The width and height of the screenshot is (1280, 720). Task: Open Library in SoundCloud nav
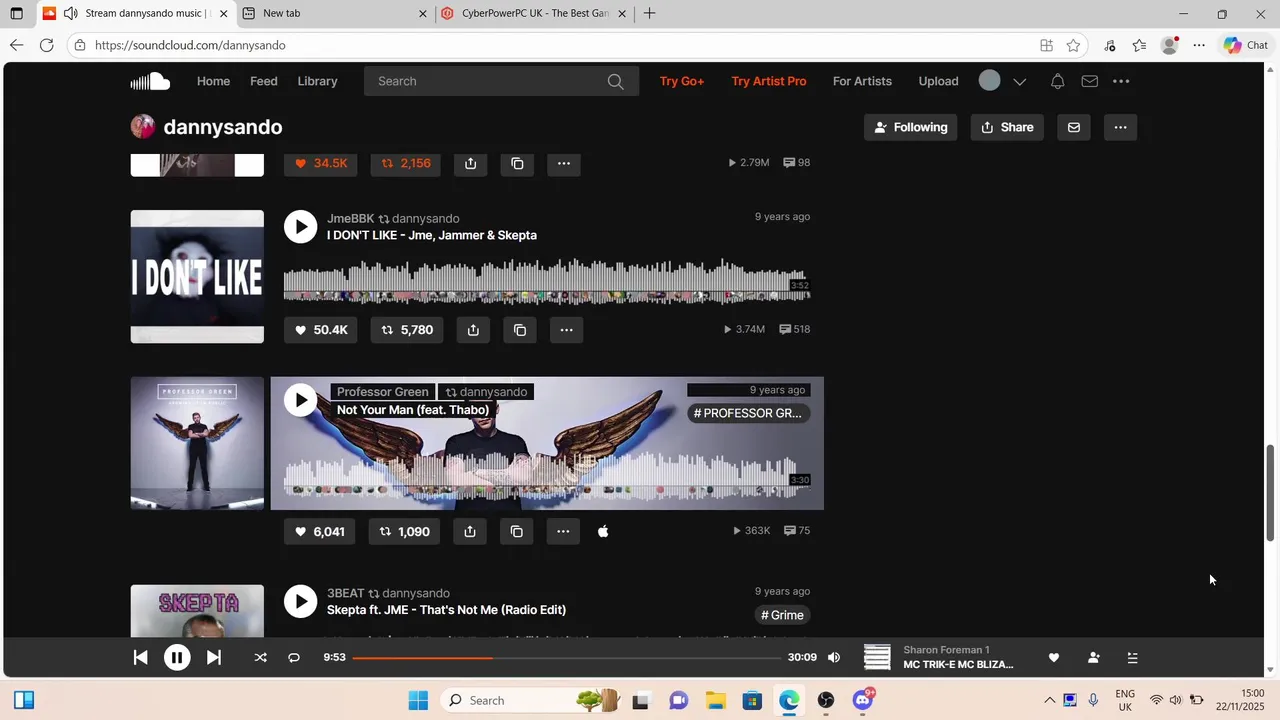317,81
